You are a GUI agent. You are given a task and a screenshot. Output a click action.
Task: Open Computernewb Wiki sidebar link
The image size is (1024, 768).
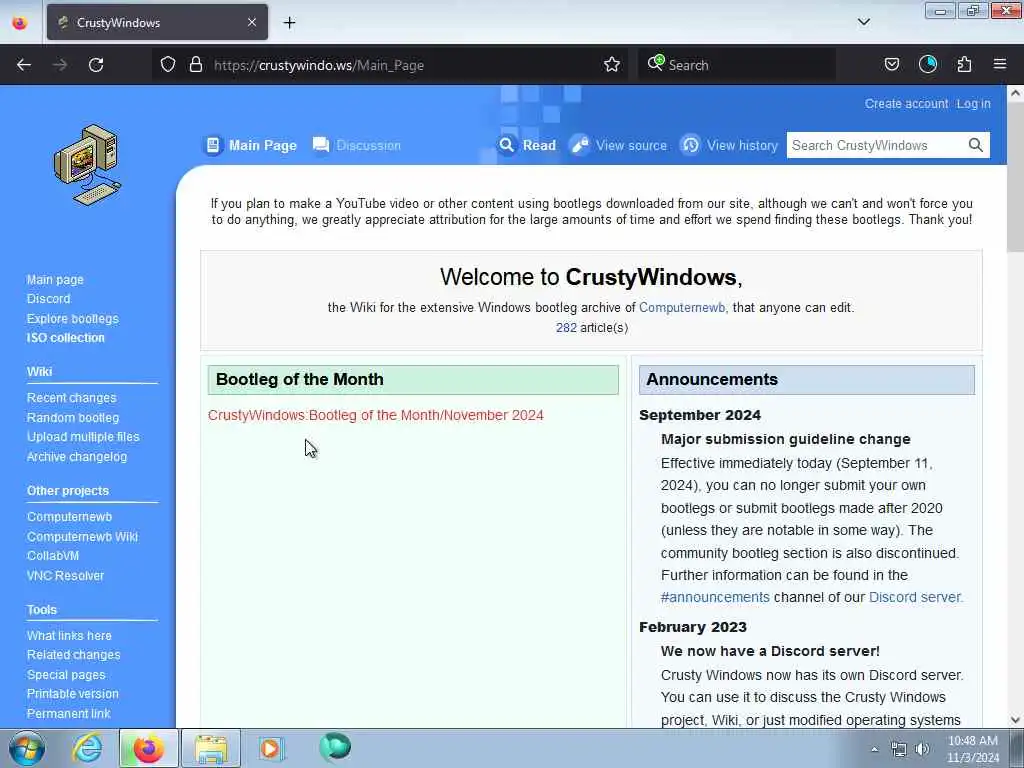(82, 536)
